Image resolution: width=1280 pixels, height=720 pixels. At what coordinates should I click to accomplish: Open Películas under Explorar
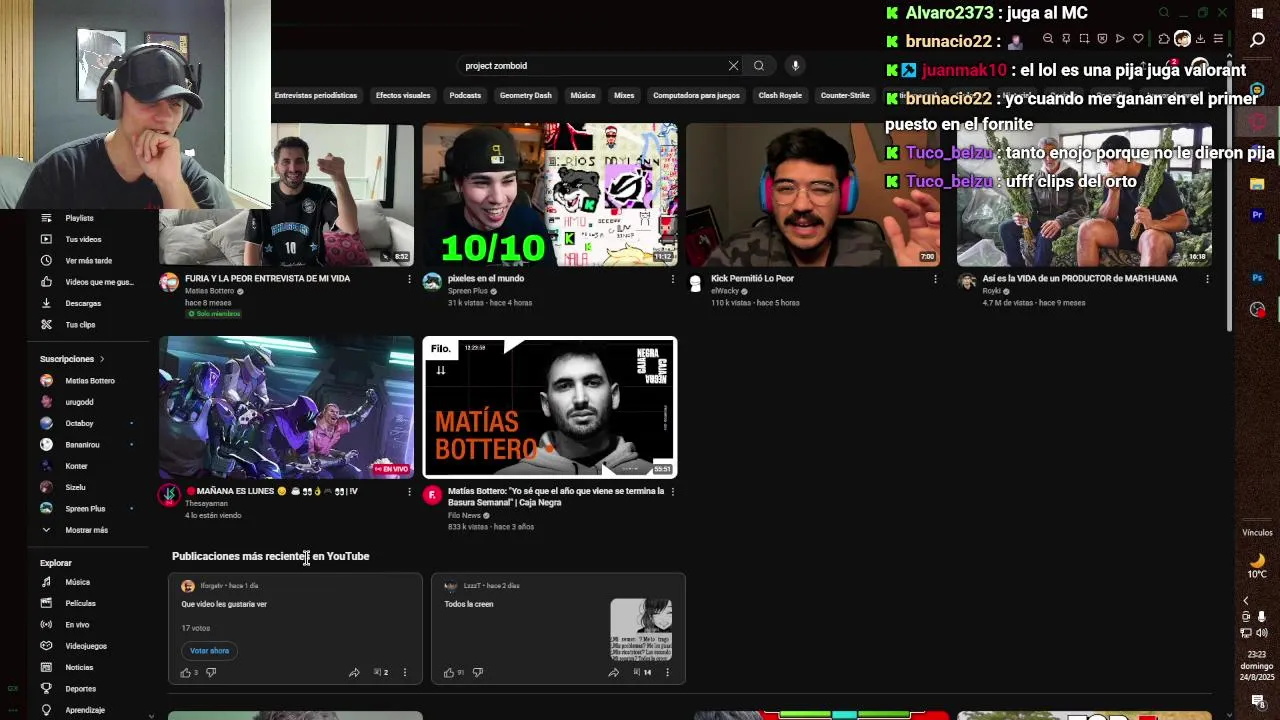[80, 603]
